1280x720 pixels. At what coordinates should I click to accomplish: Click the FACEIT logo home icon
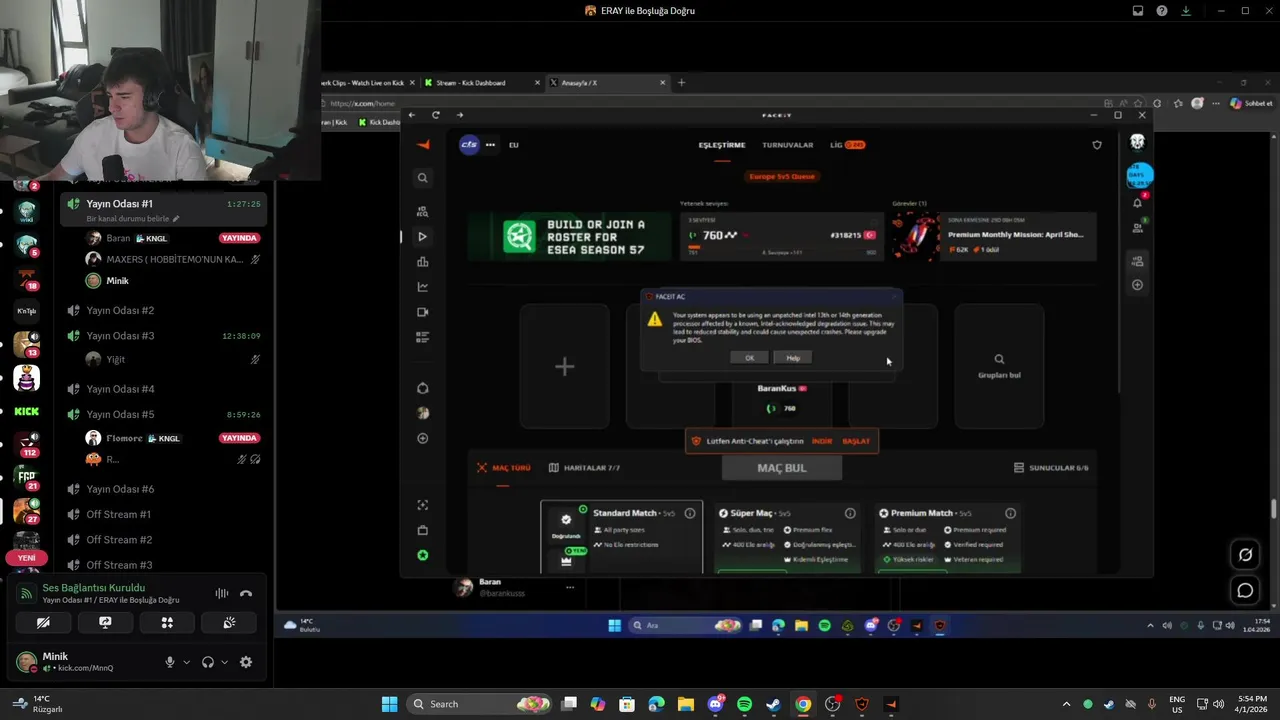pyautogui.click(x=423, y=145)
